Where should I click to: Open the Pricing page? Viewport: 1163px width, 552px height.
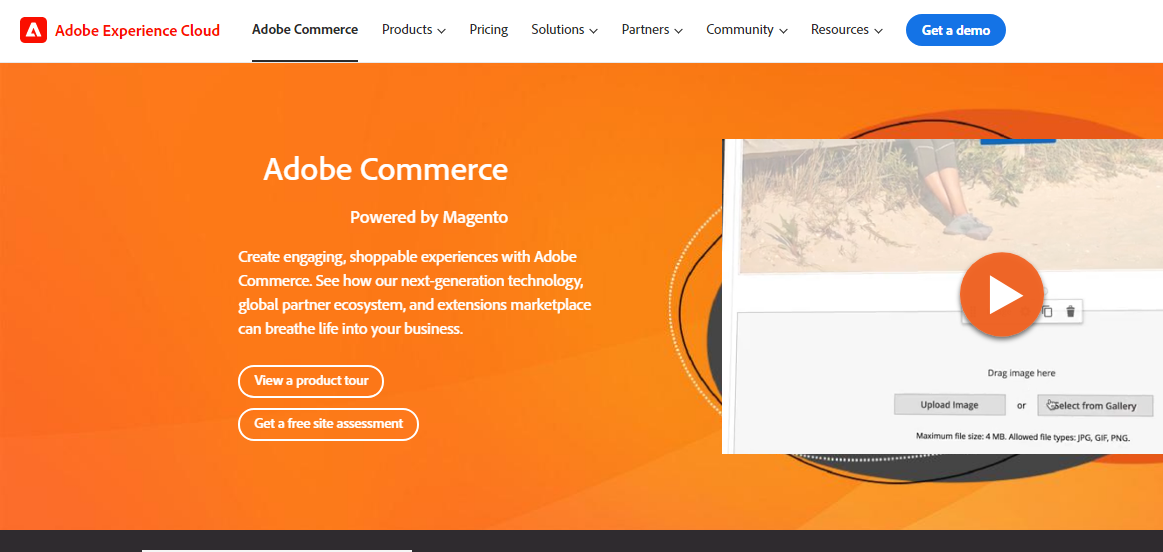pyautogui.click(x=489, y=30)
